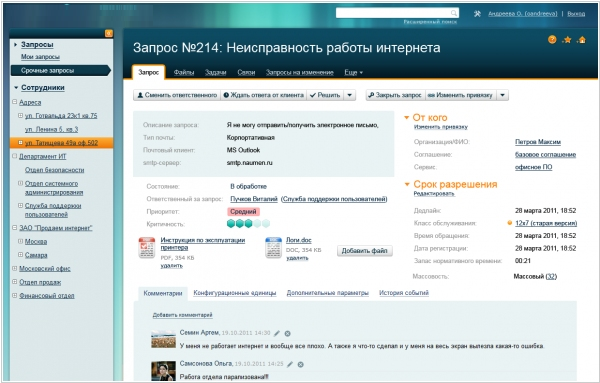
Task: Open 'Мои запросы' in the sidebar
Action: click(40, 57)
